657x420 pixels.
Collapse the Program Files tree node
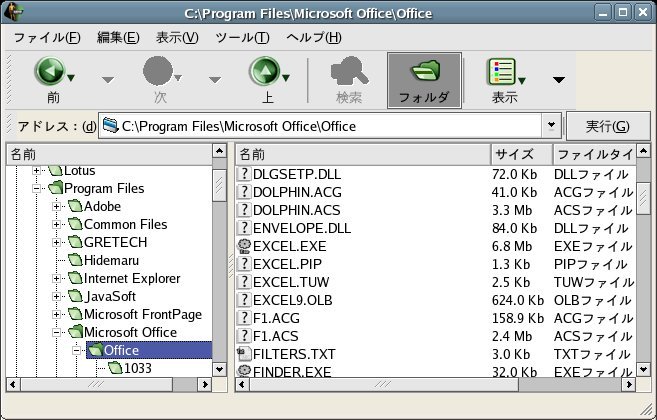point(36,188)
